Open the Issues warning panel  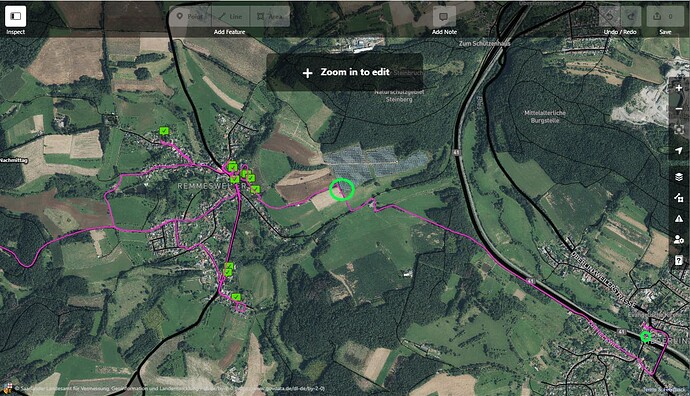click(679, 219)
